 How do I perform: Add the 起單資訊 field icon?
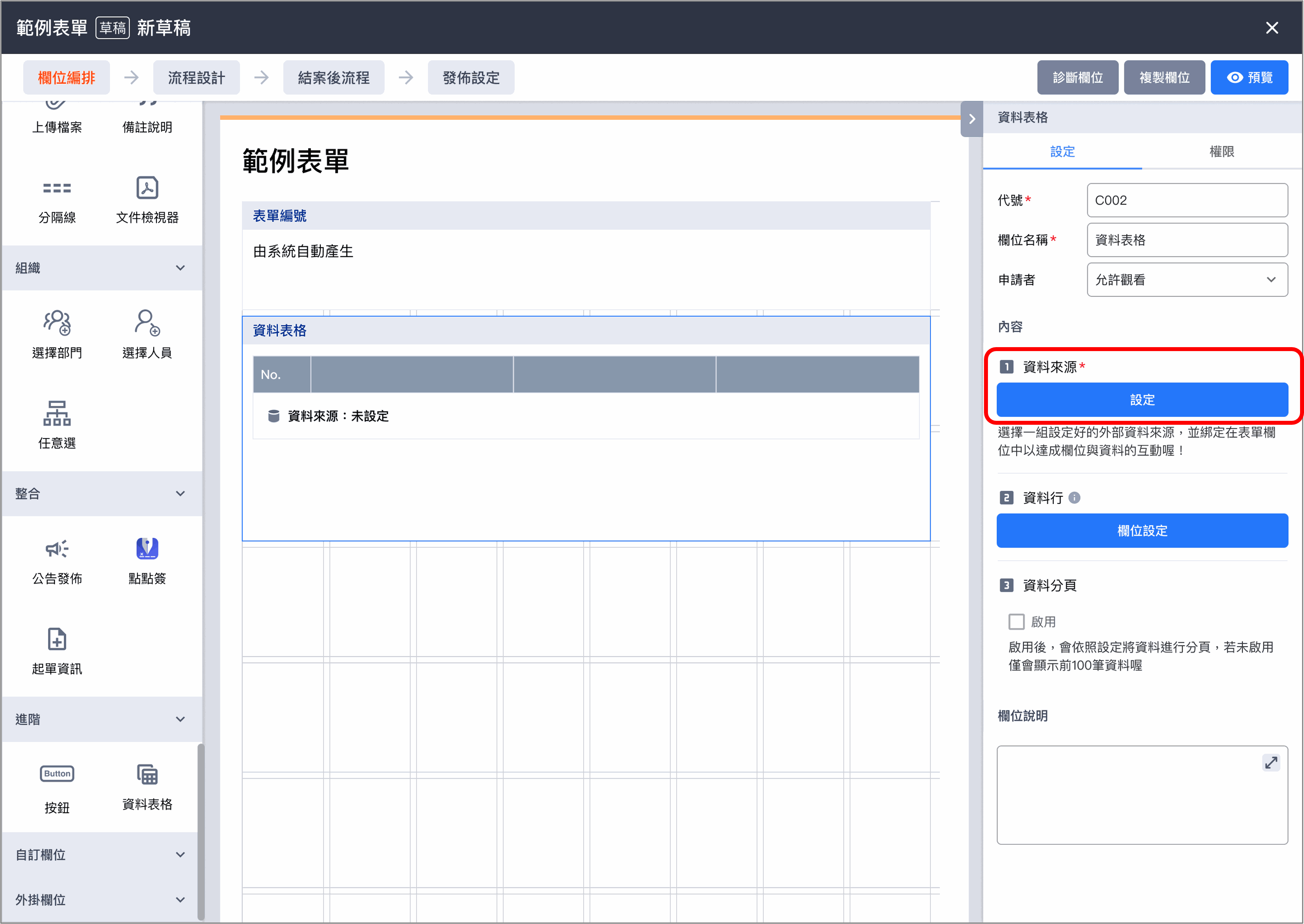(57, 639)
